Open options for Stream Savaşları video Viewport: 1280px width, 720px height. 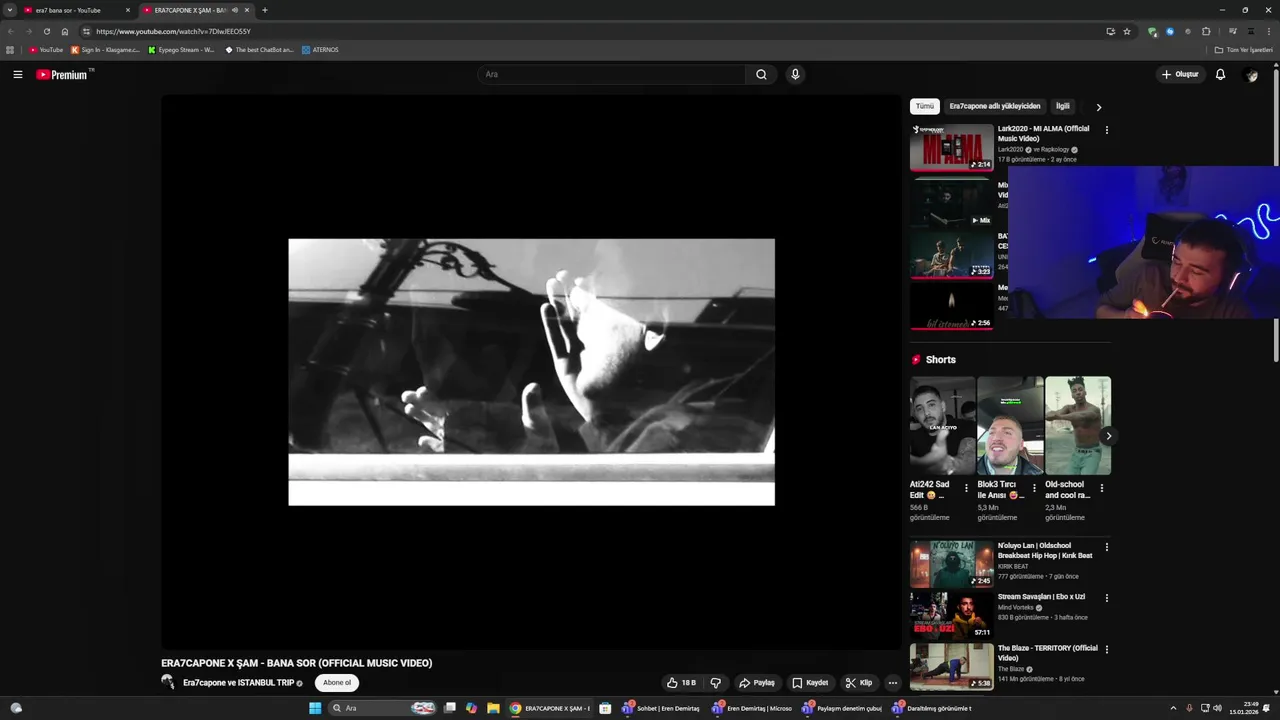[1106, 598]
